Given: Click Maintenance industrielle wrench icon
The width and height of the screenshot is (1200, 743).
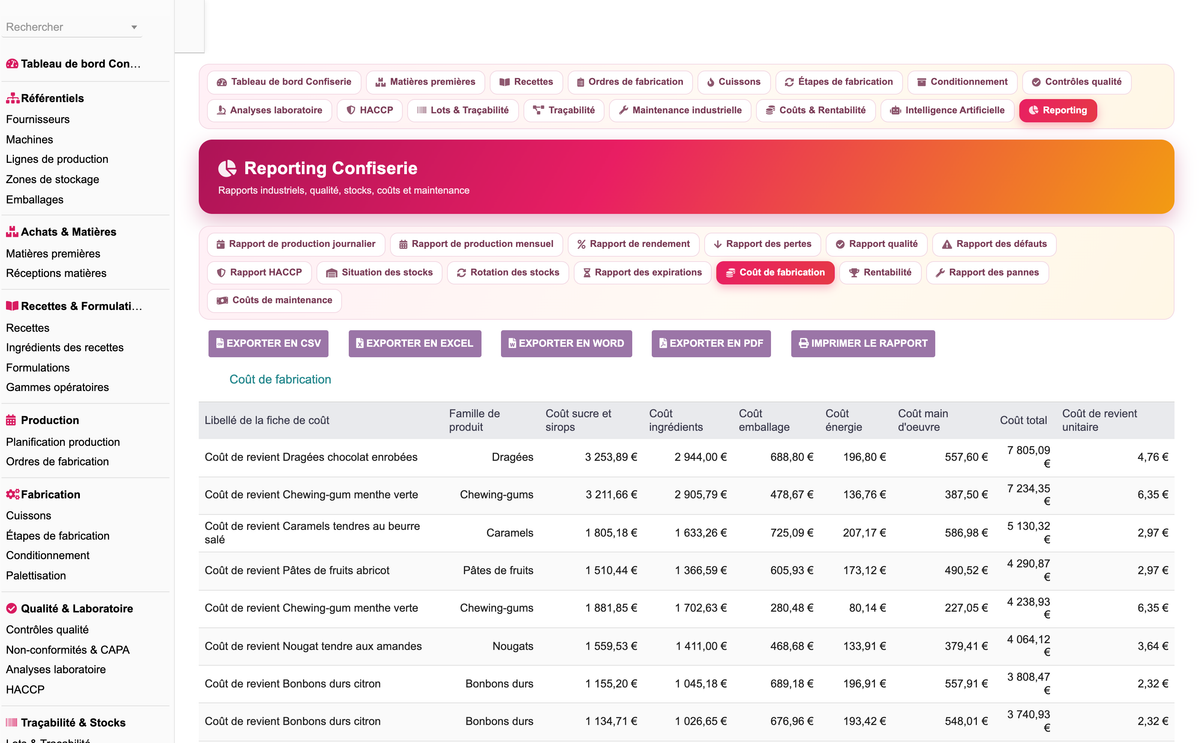Looking at the screenshot, I should click(x=623, y=110).
